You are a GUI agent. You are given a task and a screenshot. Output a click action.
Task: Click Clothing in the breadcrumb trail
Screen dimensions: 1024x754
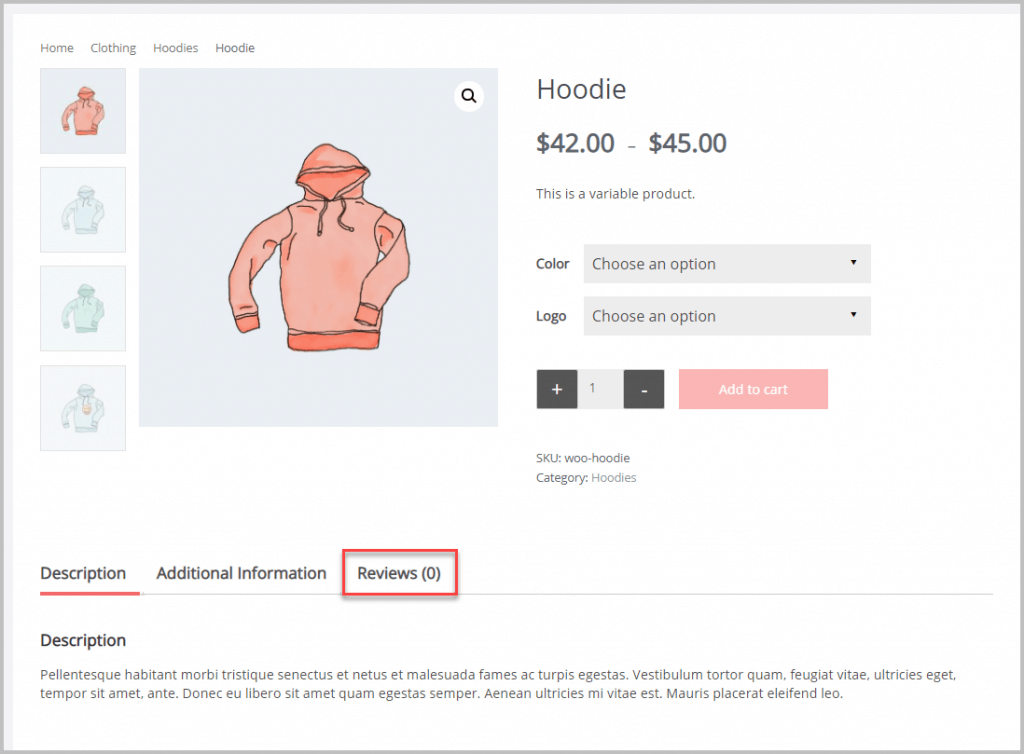[x=112, y=47]
